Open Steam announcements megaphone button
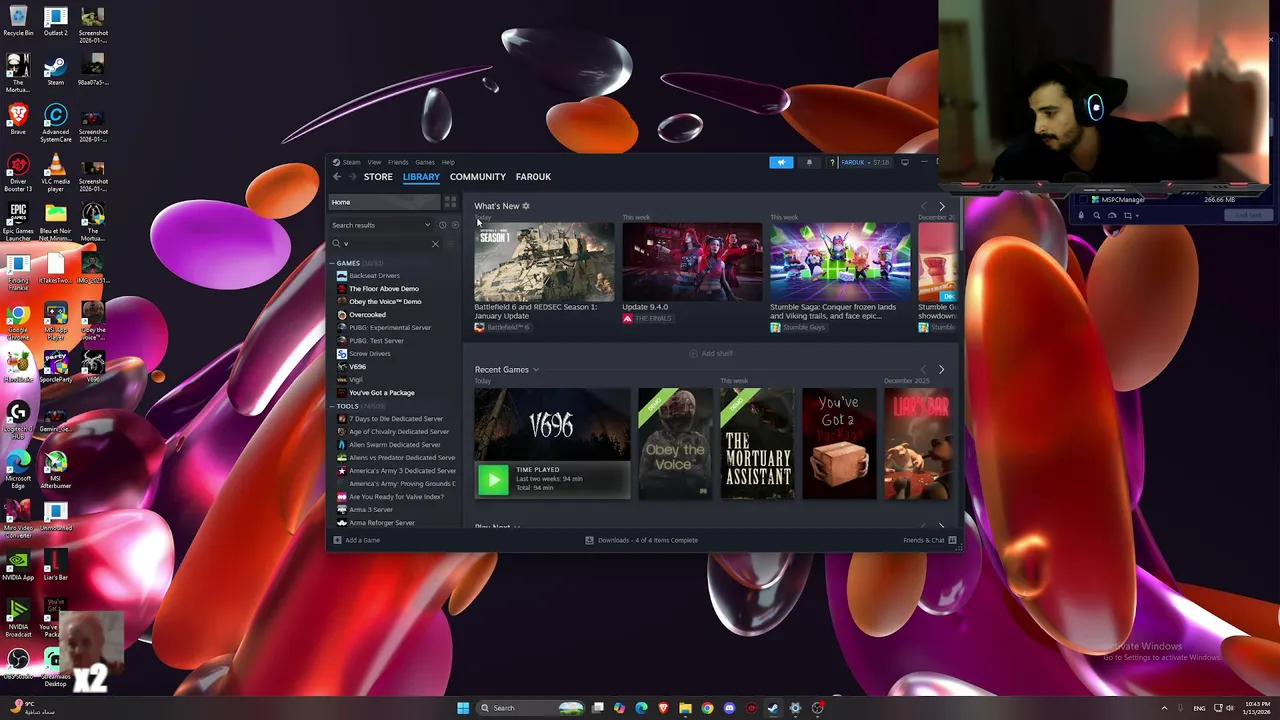 point(781,162)
